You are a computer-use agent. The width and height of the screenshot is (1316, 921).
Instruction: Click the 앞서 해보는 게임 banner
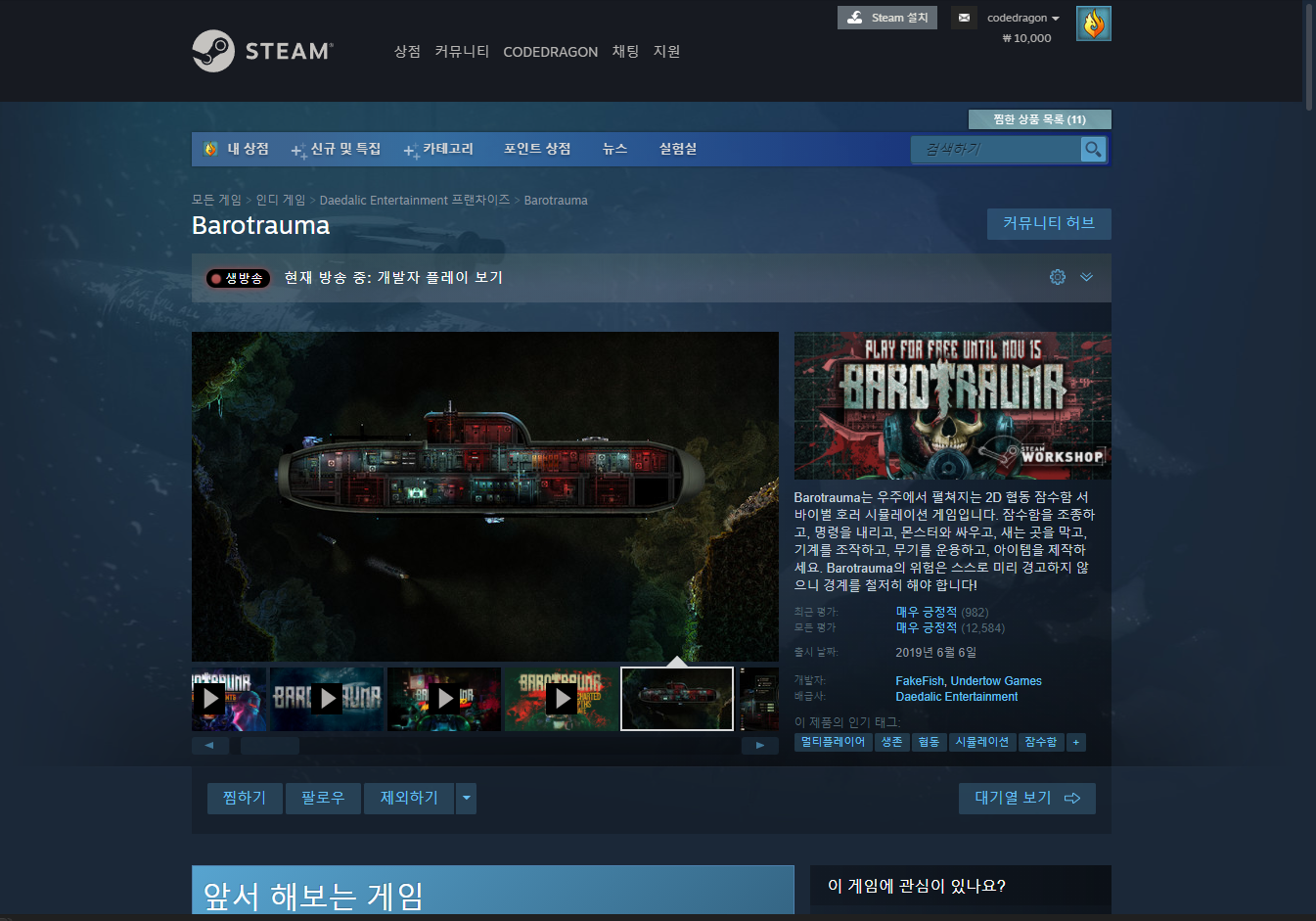coord(493,890)
